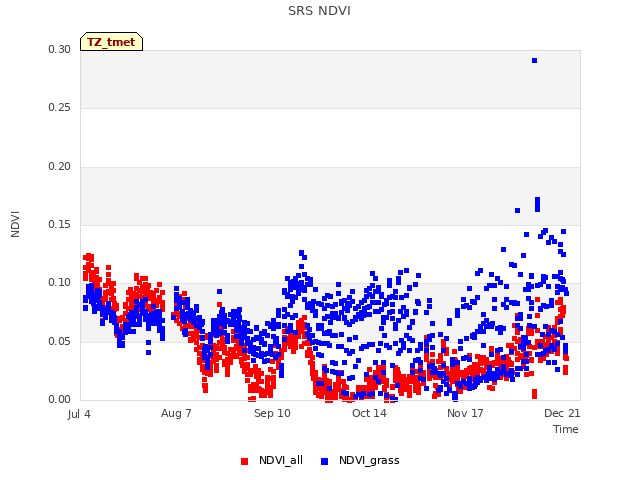The image size is (640, 480).
Task: Select the Jul 4 axis label
Action: coord(79,414)
